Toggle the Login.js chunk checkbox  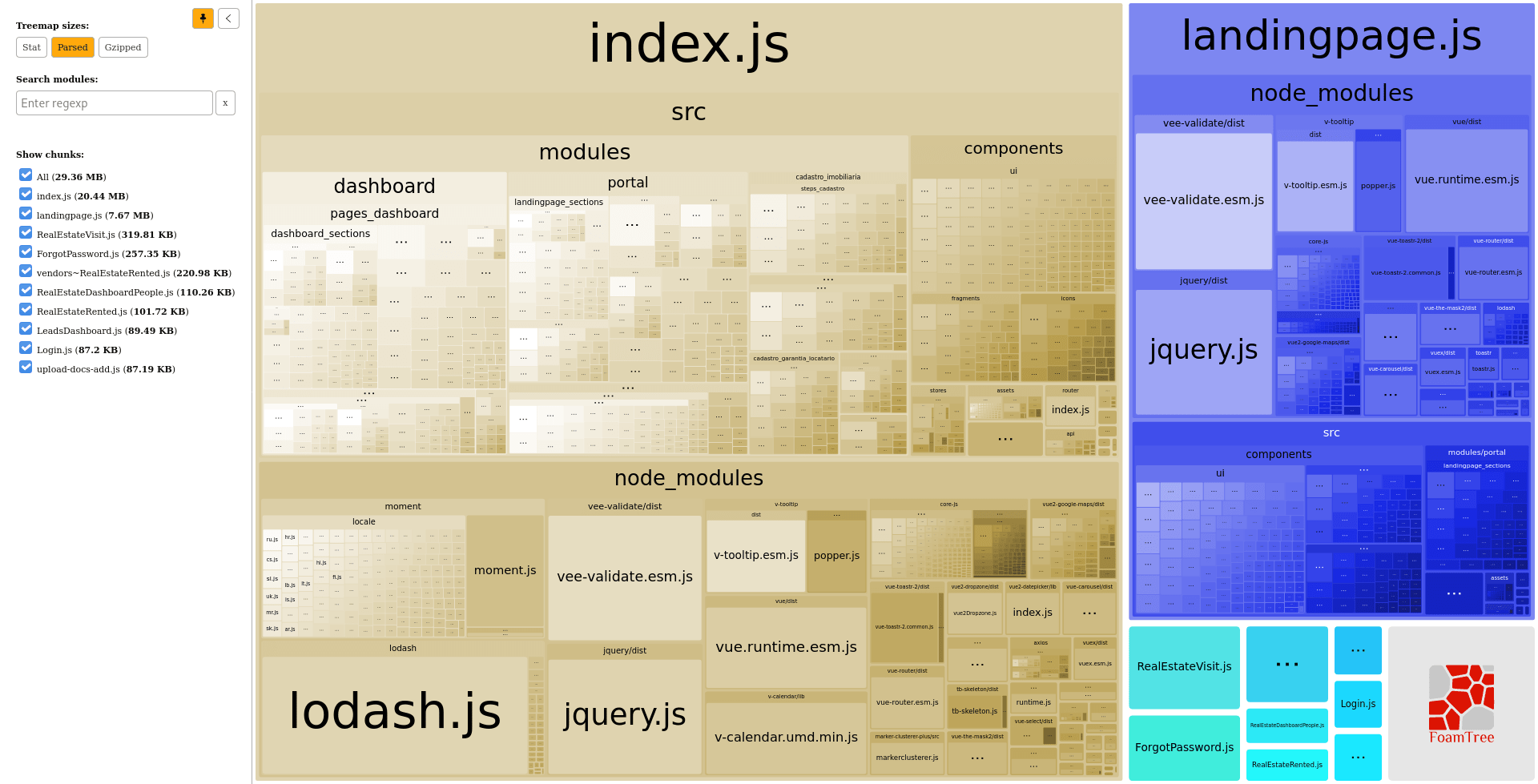coord(26,348)
